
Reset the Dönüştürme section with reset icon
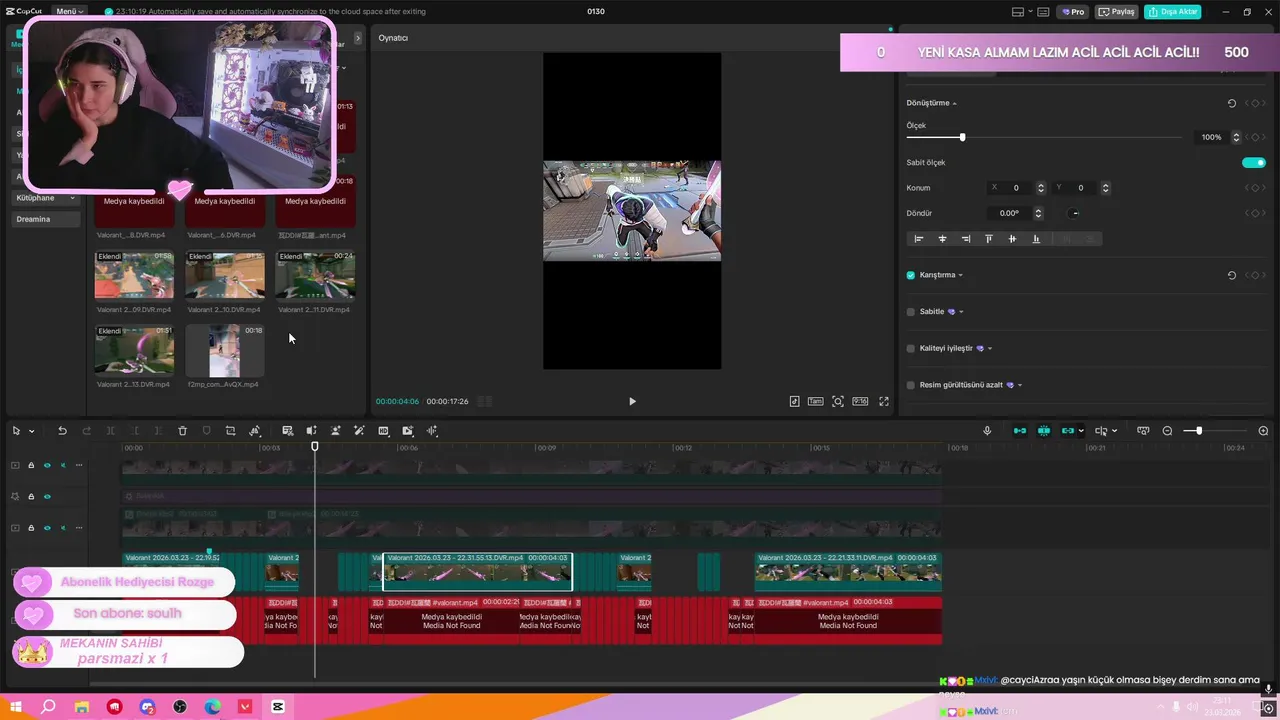tap(1232, 103)
